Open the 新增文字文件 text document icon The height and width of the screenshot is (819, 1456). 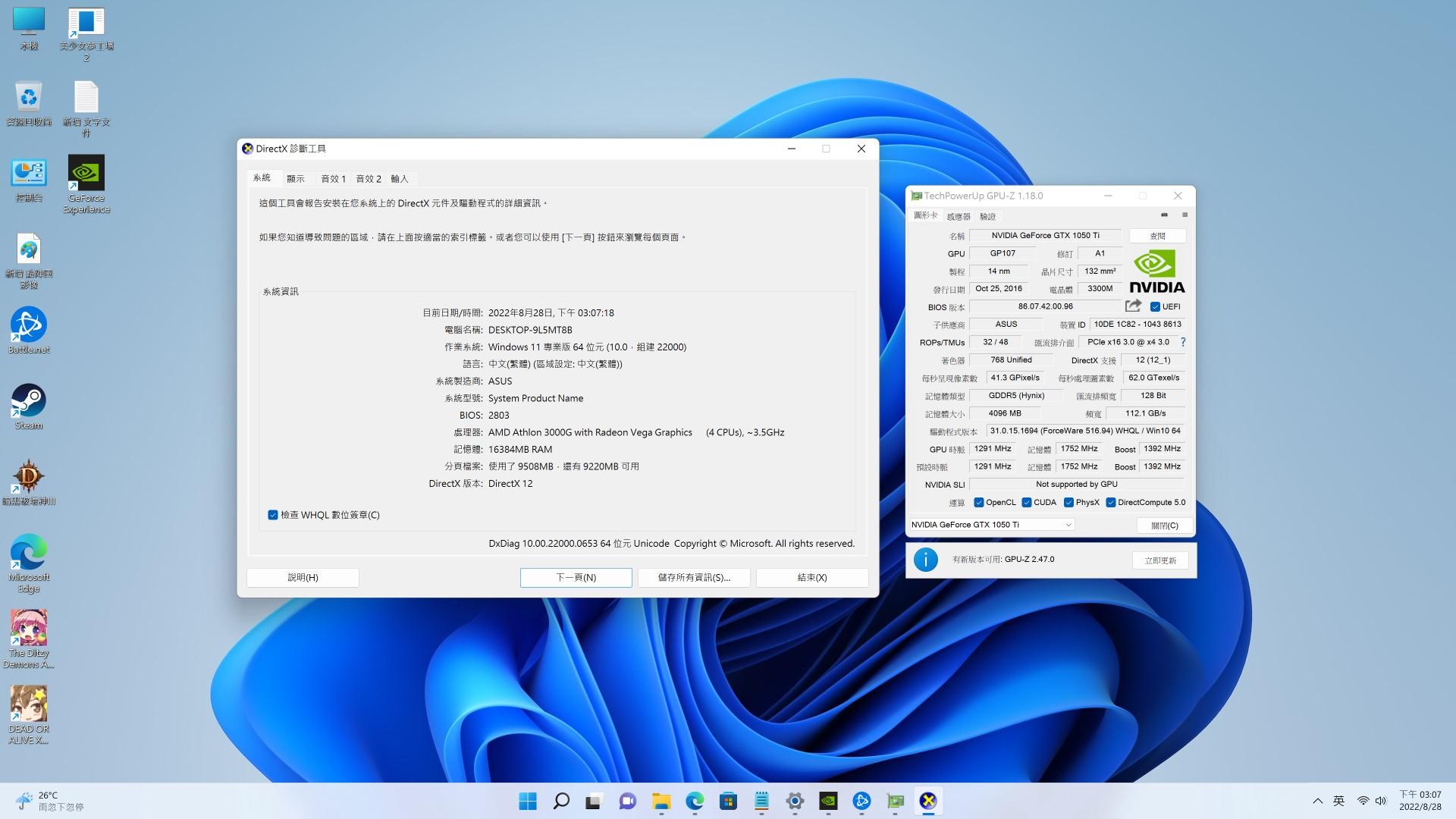pos(86,109)
